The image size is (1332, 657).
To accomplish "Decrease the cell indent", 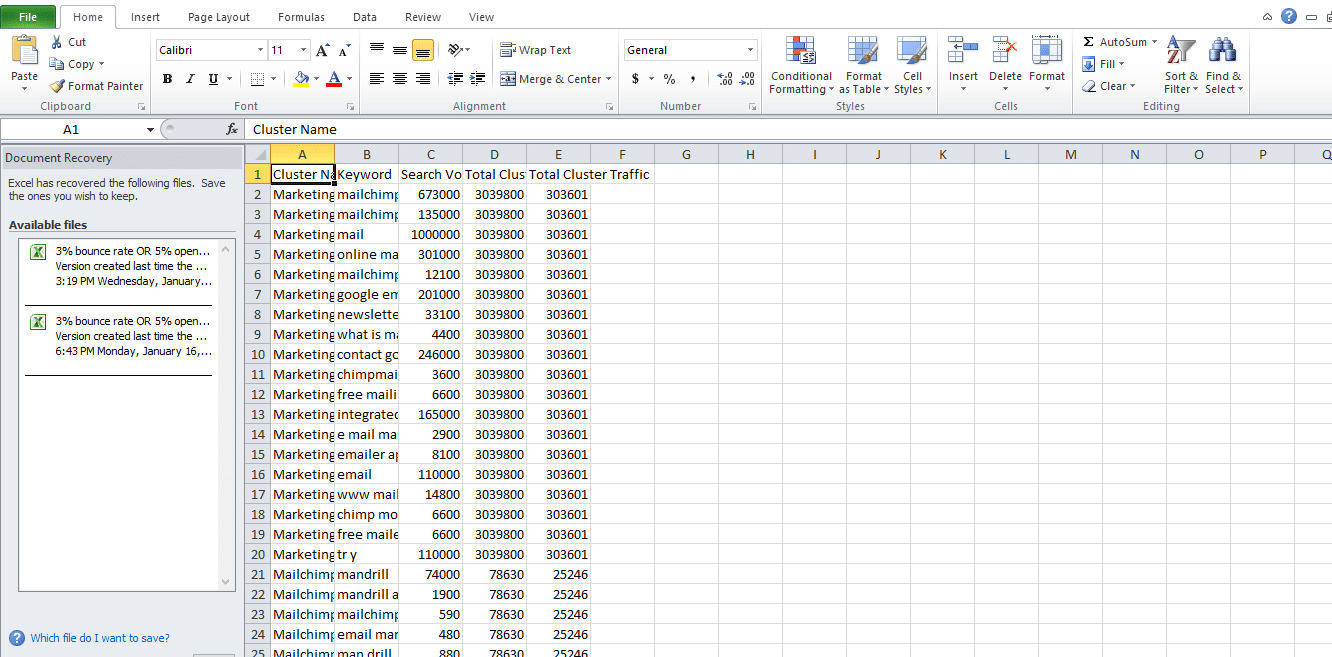I will [456, 79].
